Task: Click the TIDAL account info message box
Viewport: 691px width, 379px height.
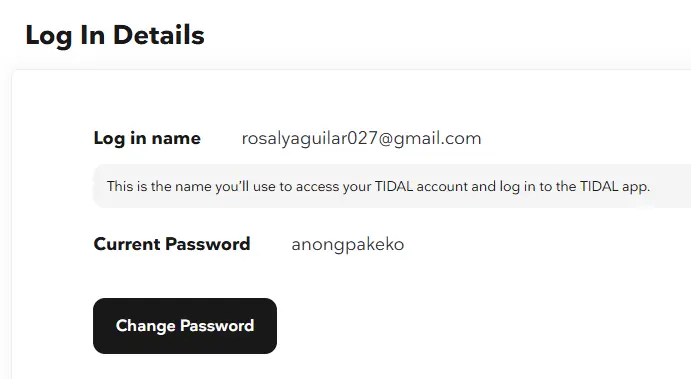Action: click(392, 186)
